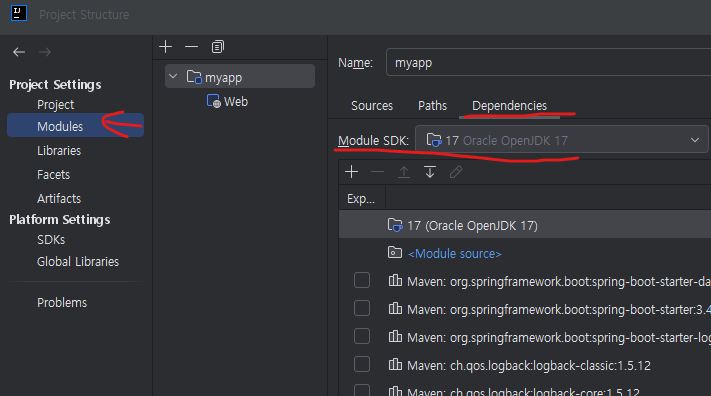Add a dependency with plus button
The image size is (711, 396).
click(x=351, y=172)
